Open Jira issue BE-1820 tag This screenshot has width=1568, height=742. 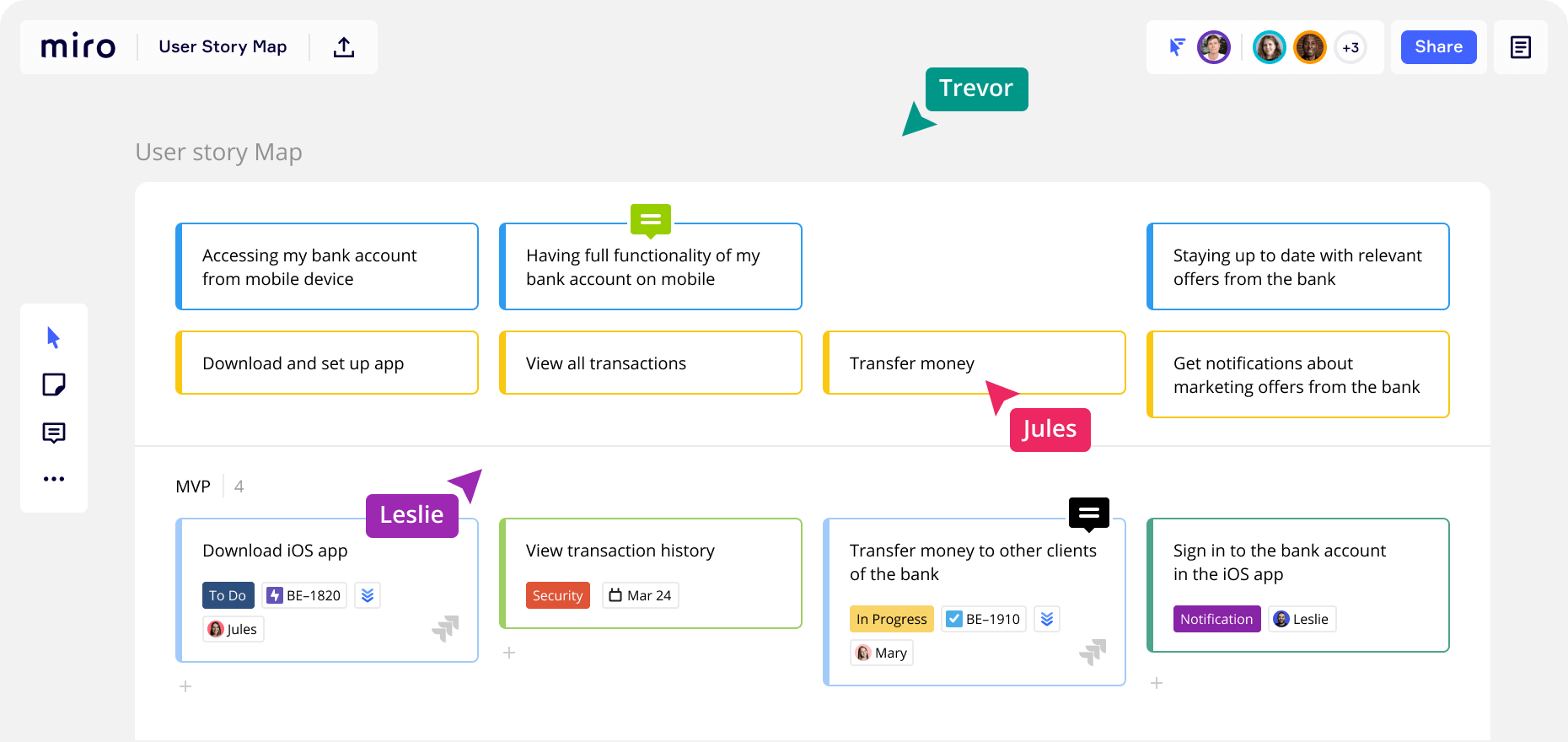click(304, 595)
